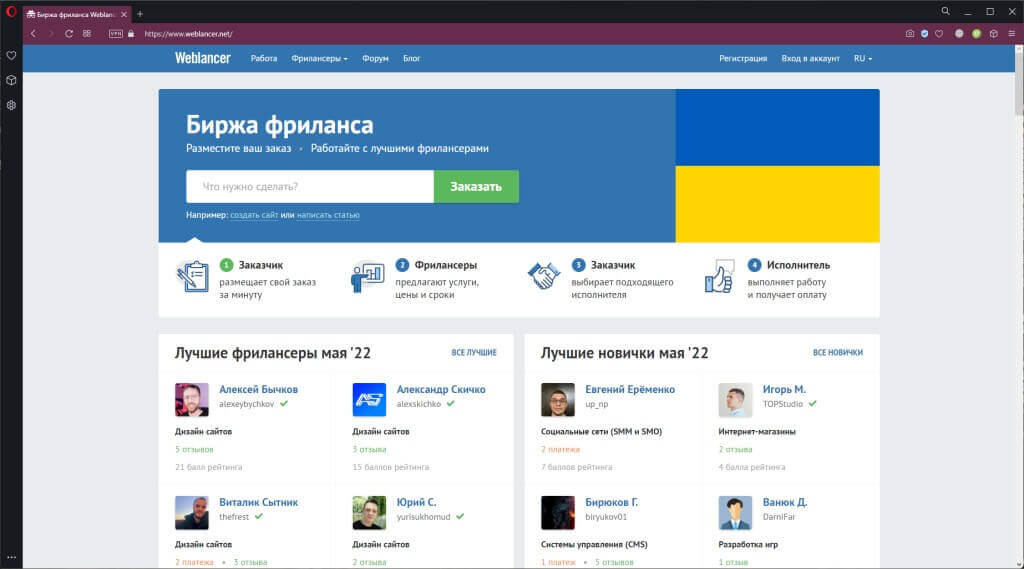
Task: Open Алексей Бычков profile
Action: 259,389
